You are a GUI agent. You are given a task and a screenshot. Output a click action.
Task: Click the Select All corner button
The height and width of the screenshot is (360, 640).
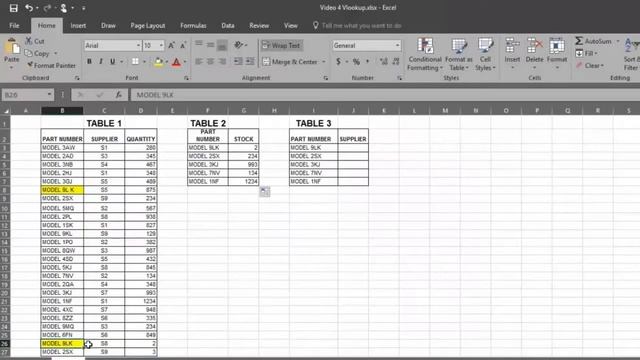5,111
